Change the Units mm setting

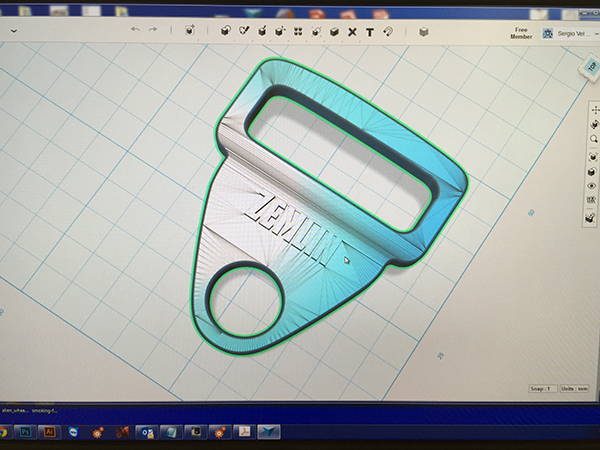click(x=574, y=389)
